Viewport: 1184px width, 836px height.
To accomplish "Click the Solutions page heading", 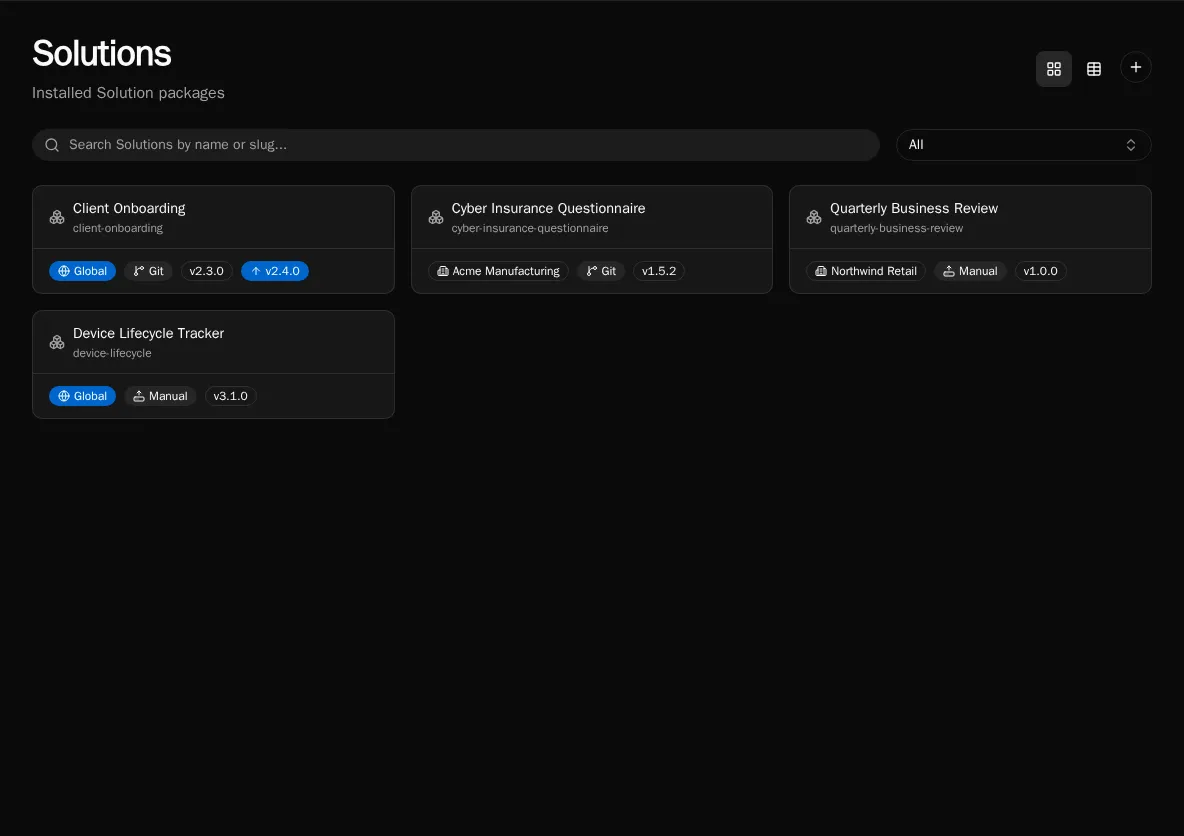I will pos(102,54).
